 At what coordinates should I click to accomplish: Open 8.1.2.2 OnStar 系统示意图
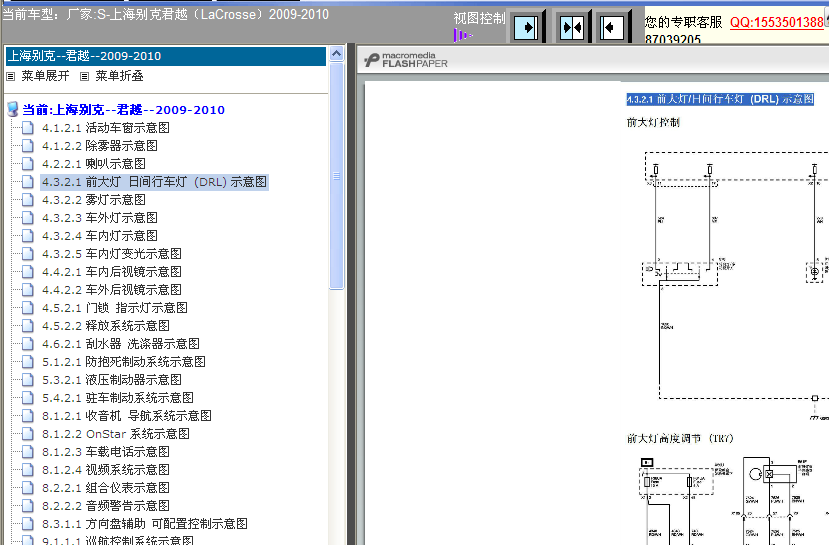[x=116, y=433]
